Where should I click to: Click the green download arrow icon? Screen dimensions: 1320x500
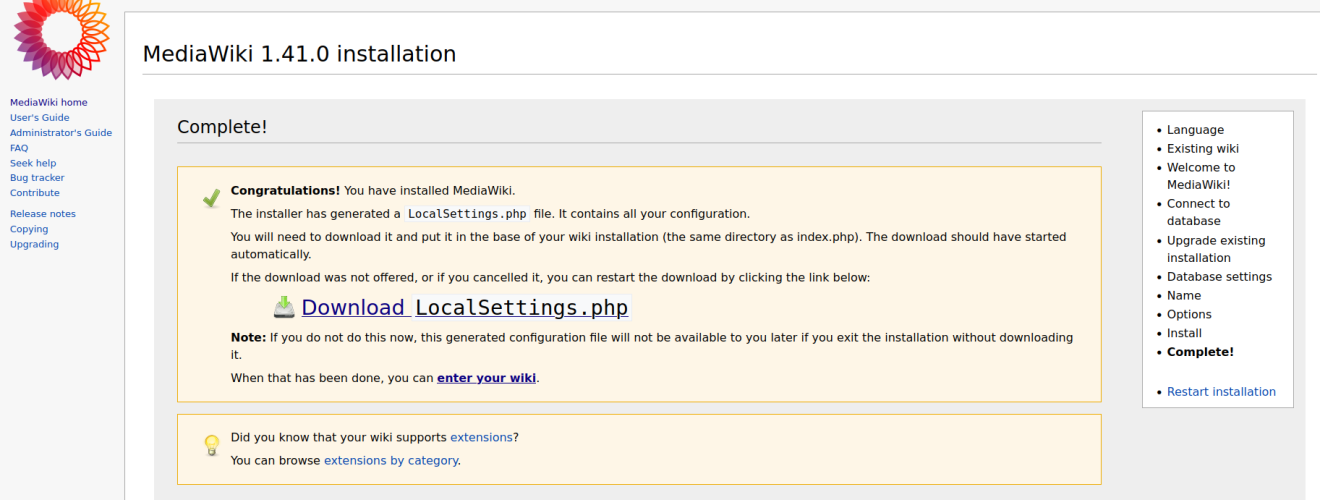(x=285, y=307)
